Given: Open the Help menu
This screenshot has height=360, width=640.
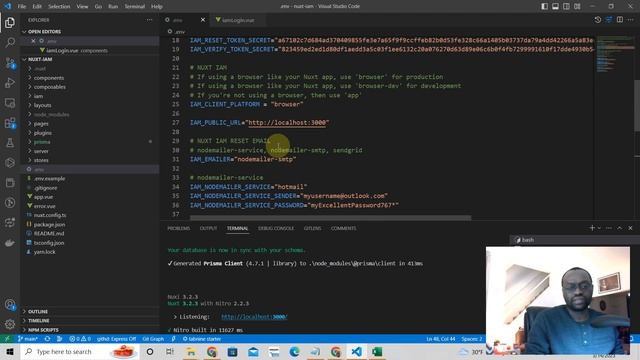Looking at the screenshot, I should click(157, 6).
